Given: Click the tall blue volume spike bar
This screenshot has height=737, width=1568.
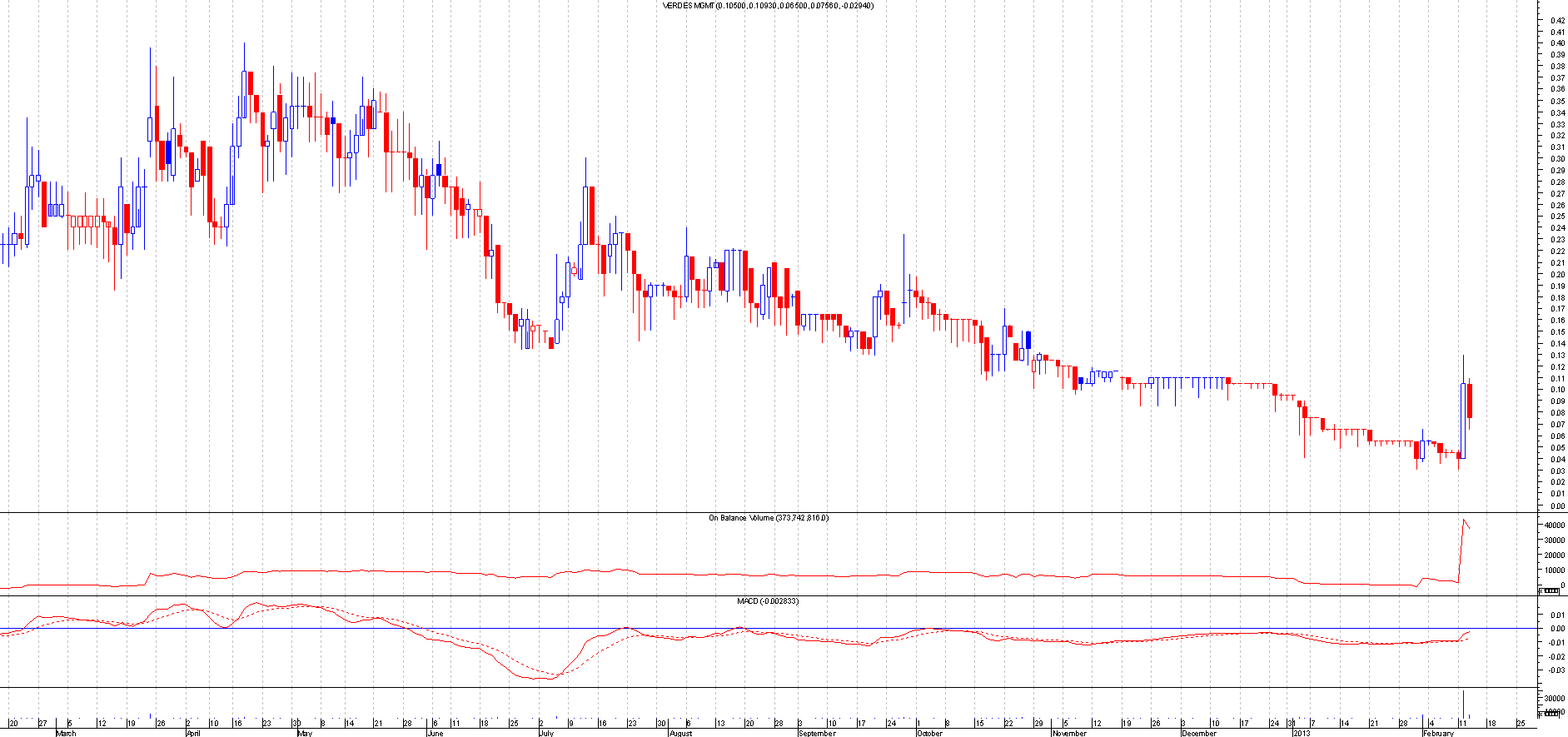Looking at the screenshot, I should click(x=1463, y=704).
